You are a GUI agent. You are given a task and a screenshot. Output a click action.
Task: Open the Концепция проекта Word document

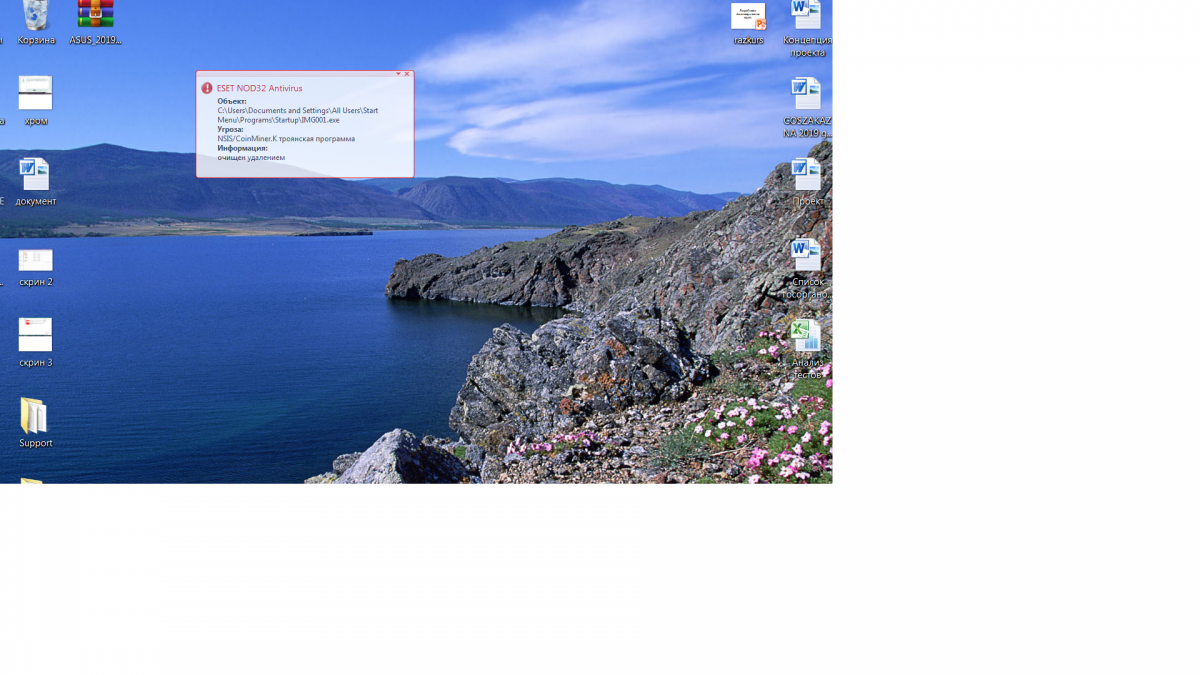pyautogui.click(x=806, y=17)
